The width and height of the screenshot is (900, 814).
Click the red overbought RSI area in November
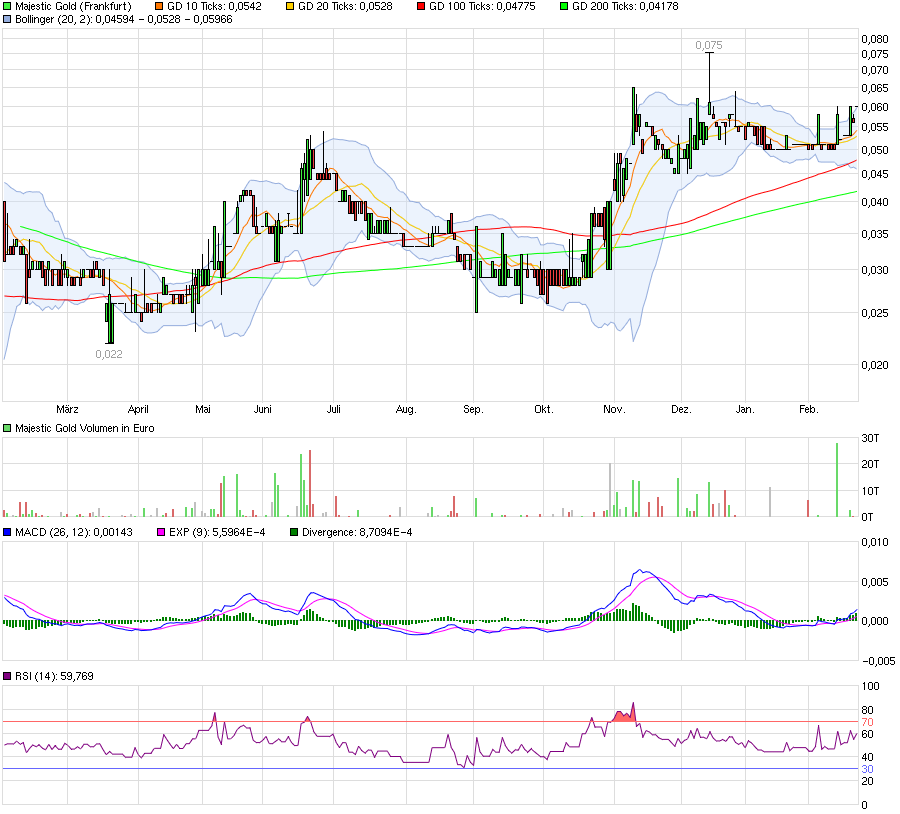pyautogui.click(x=624, y=716)
